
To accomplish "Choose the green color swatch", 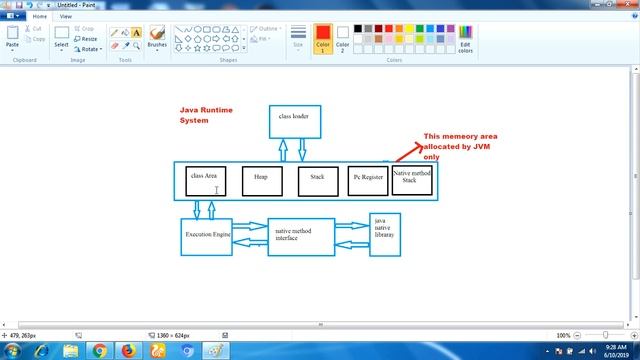I will [x=420, y=29].
